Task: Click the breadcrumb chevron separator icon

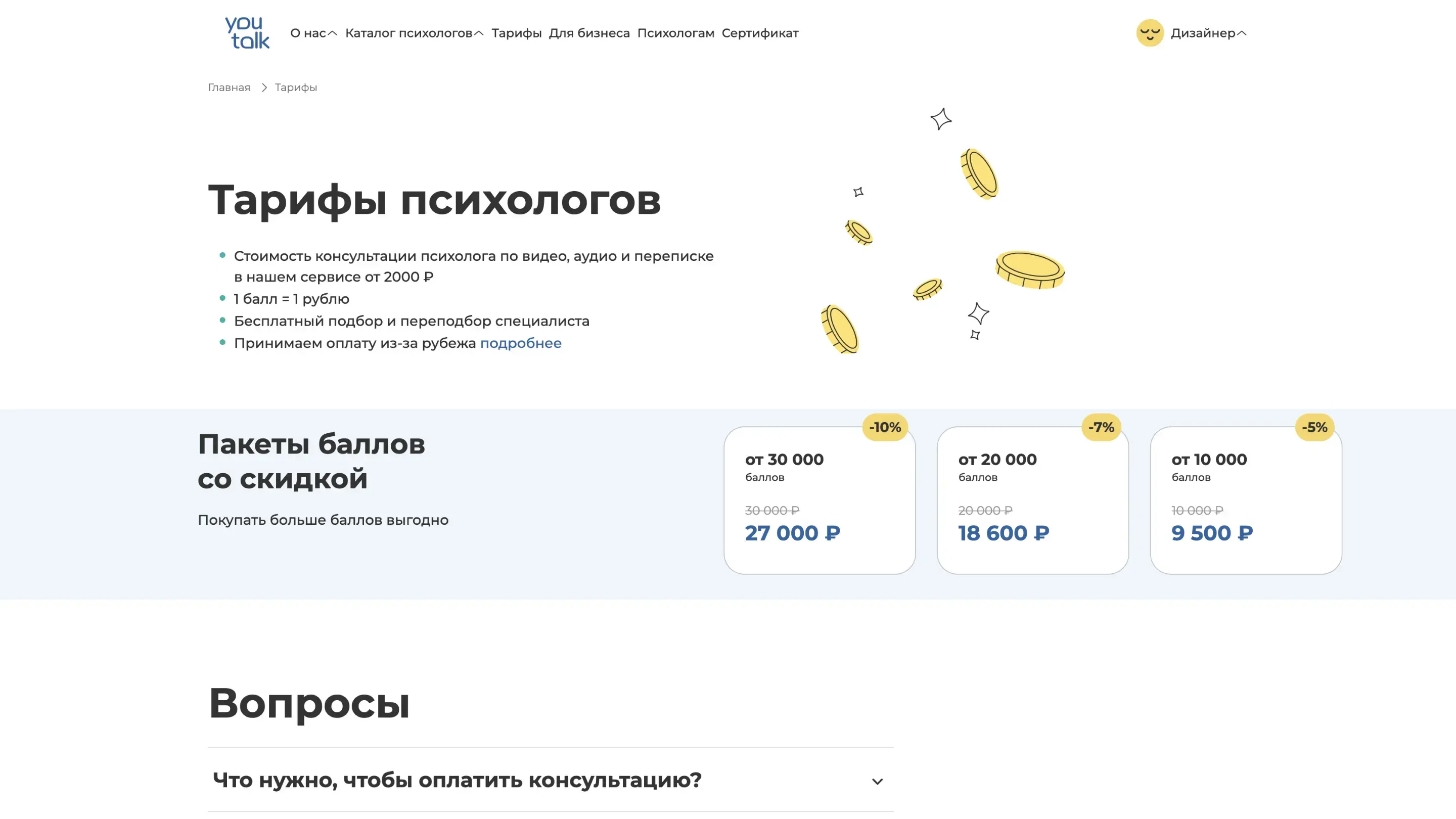Action: pyautogui.click(x=263, y=87)
